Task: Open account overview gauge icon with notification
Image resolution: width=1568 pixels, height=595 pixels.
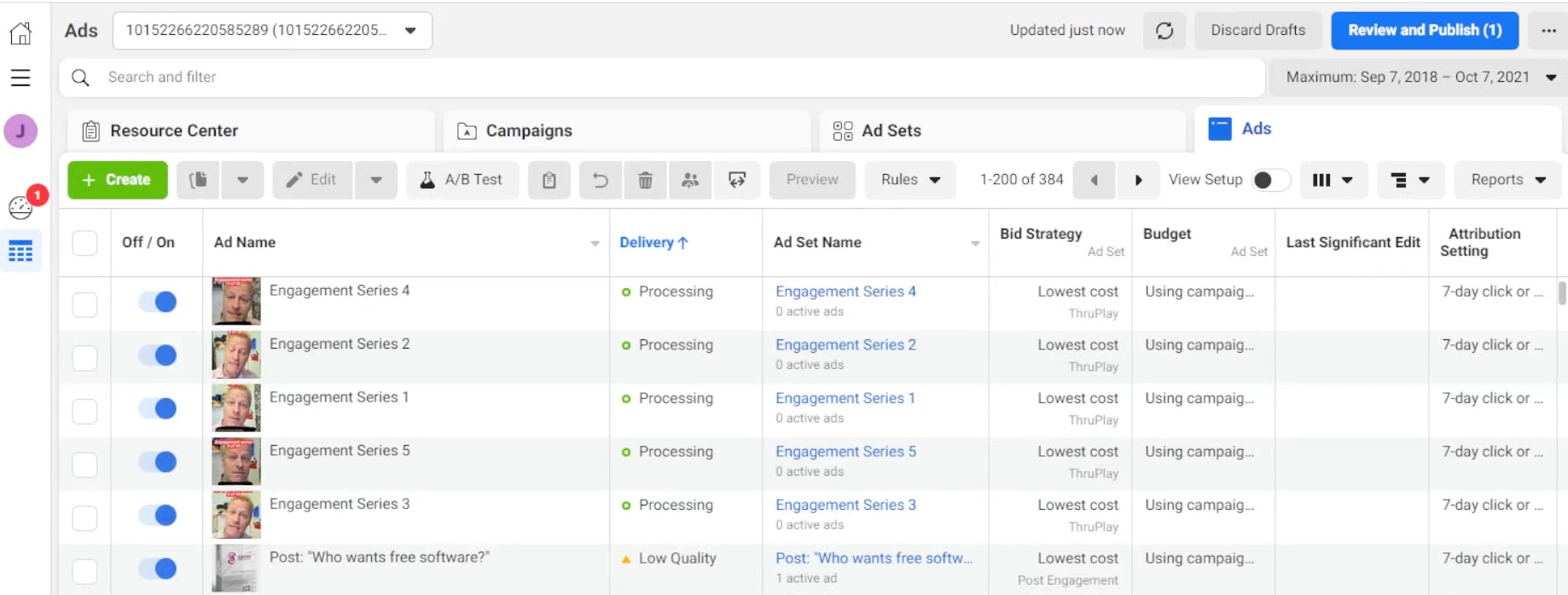Action: coord(20,207)
